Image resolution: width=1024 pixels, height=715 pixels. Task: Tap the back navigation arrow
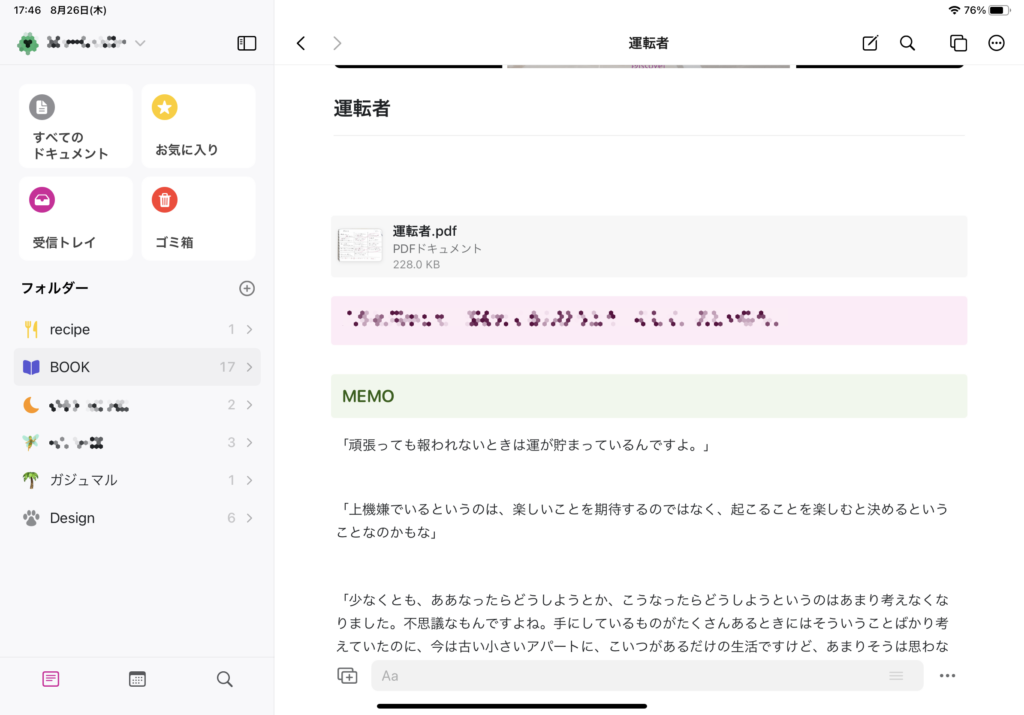click(x=301, y=43)
